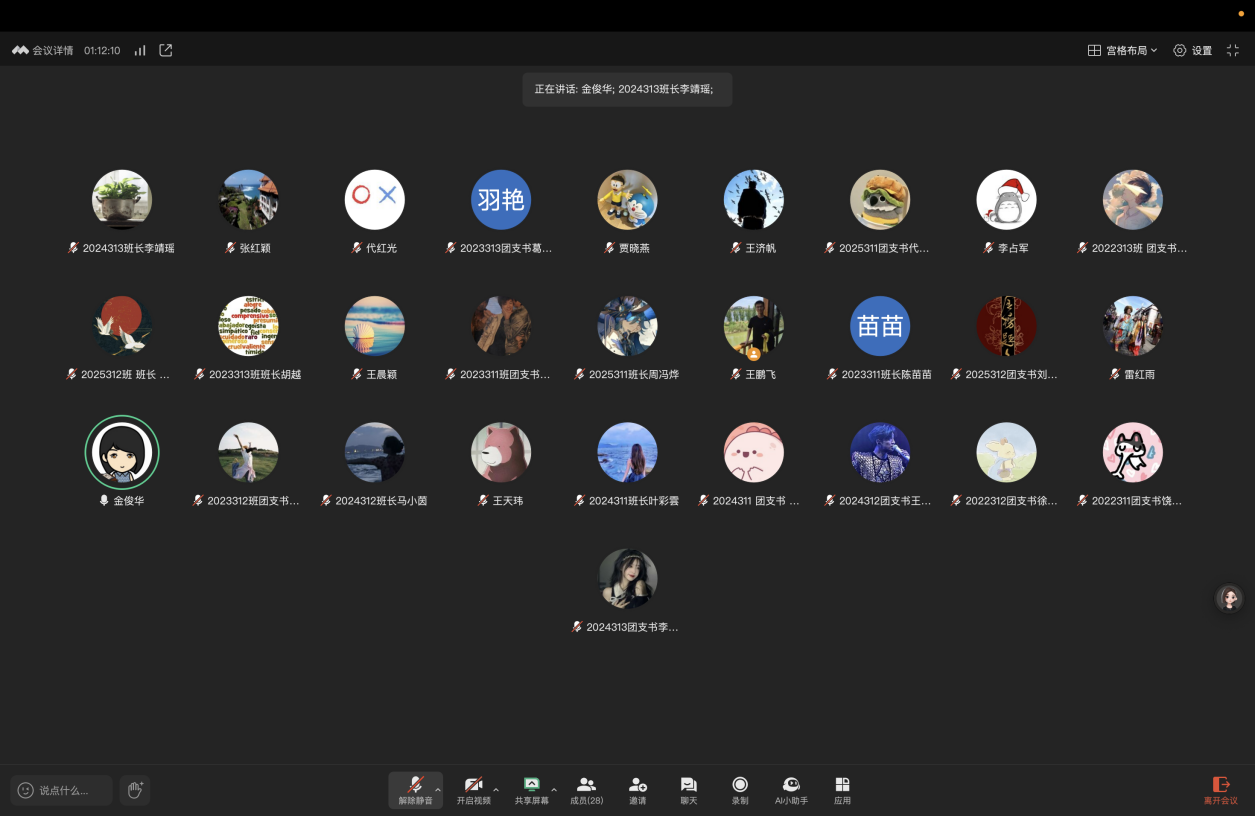Open 会议详情 meeting details

pyautogui.click(x=43, y=50)
